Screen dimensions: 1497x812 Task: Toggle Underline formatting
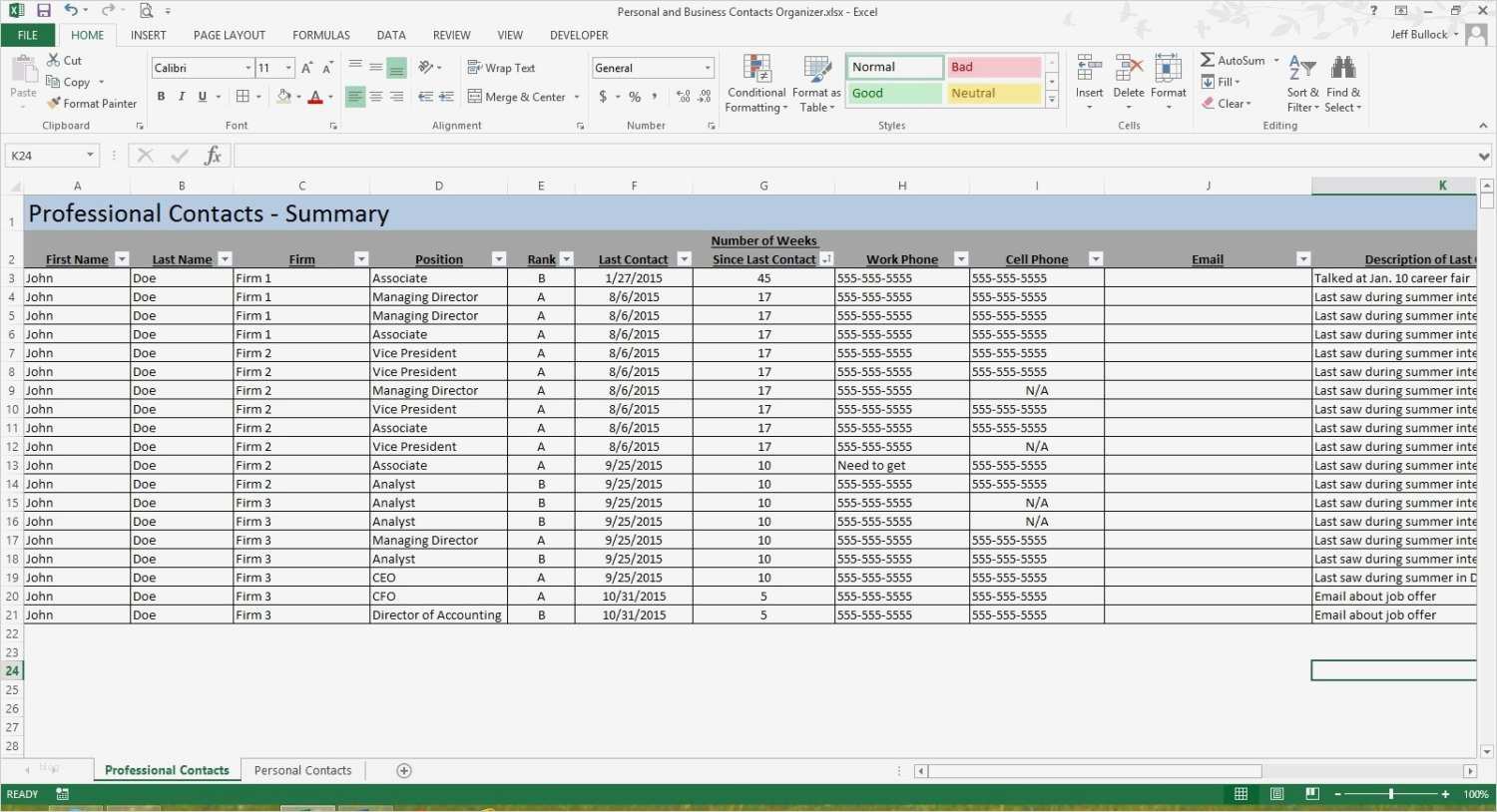coord(203,97)
